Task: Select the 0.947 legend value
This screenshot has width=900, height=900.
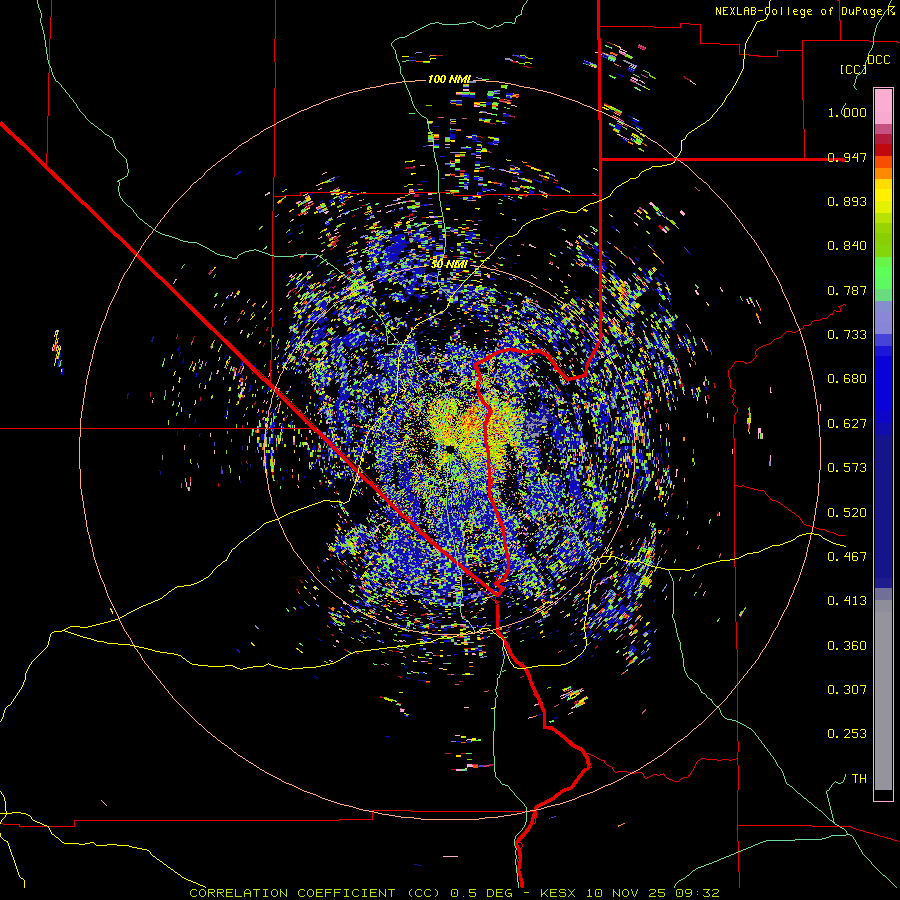Action: click(847, 157)
